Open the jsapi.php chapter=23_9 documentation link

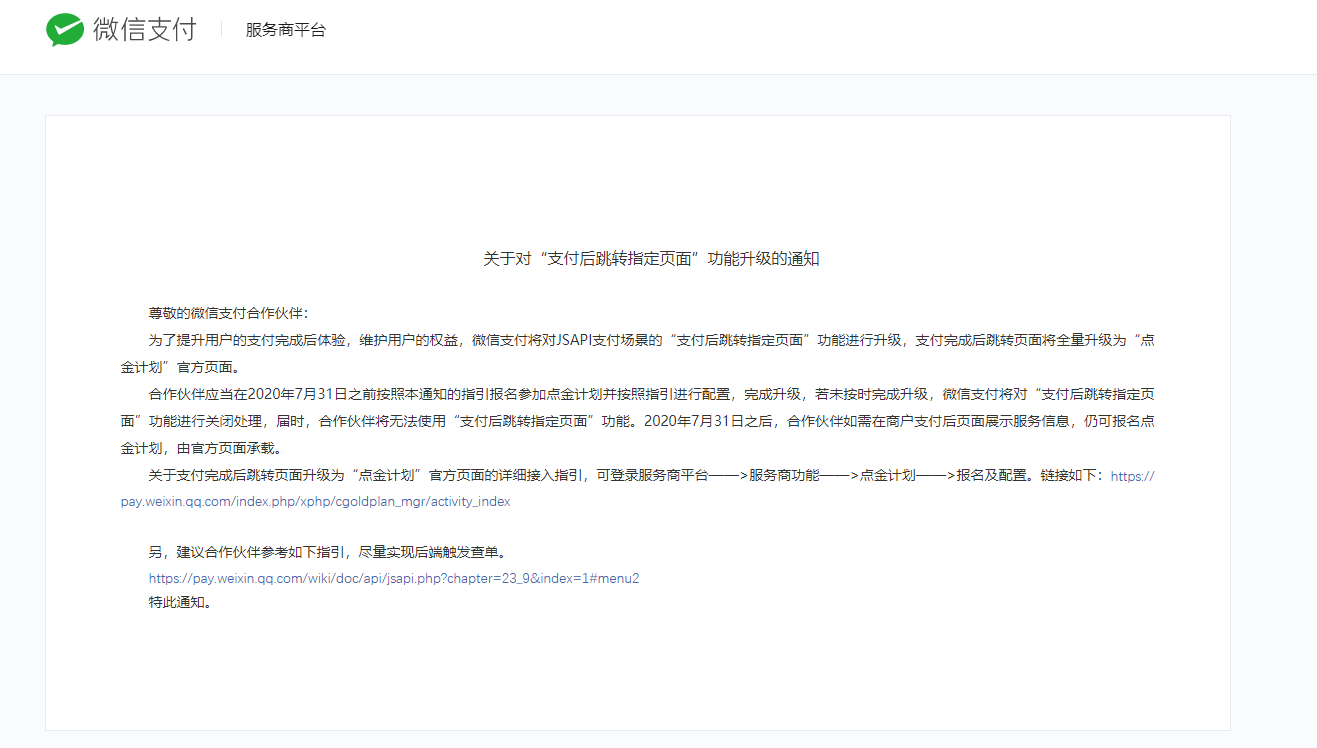coord(393,578)
